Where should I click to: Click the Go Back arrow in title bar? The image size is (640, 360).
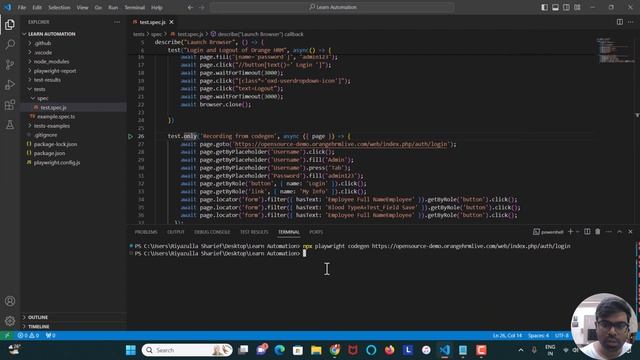coord(190,7)
